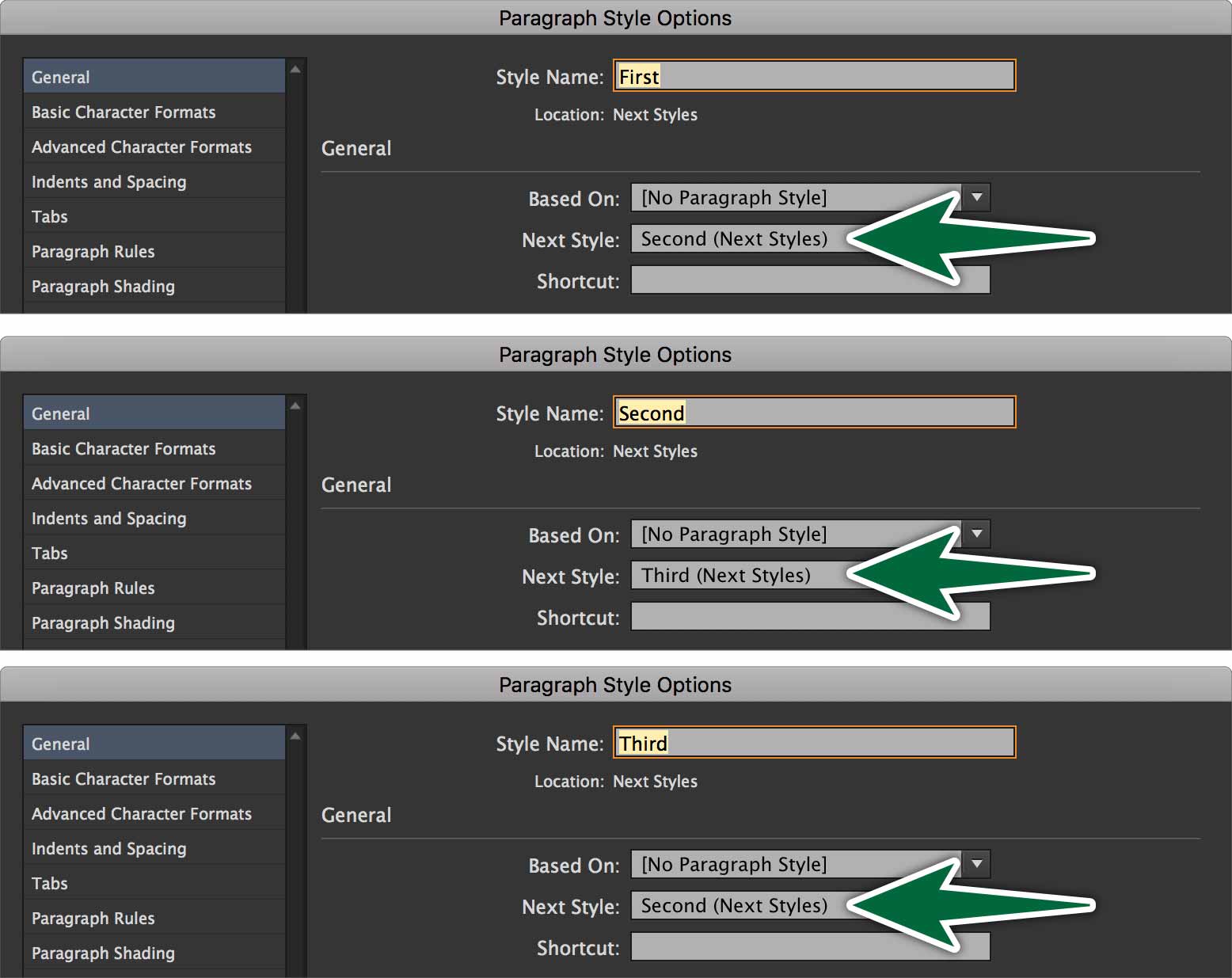Select General category in Third style dialog
The width and height of the screenshot is (1232, 978).
[x=154, y=744]
